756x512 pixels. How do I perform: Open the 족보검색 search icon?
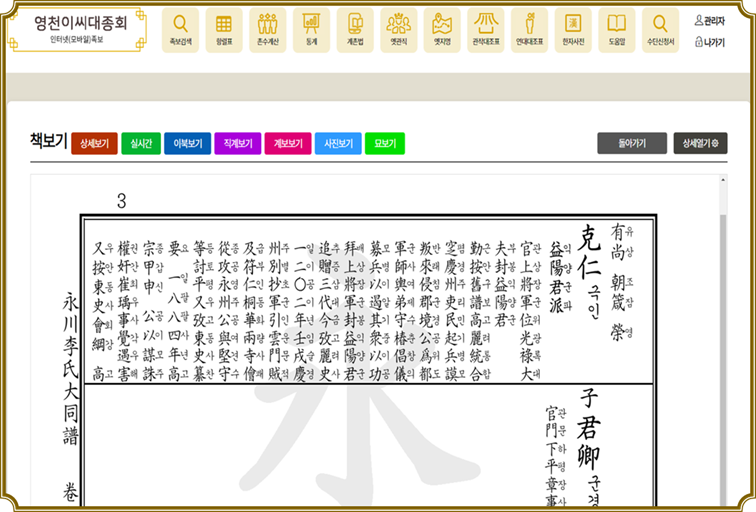click(x=180, y=28)
